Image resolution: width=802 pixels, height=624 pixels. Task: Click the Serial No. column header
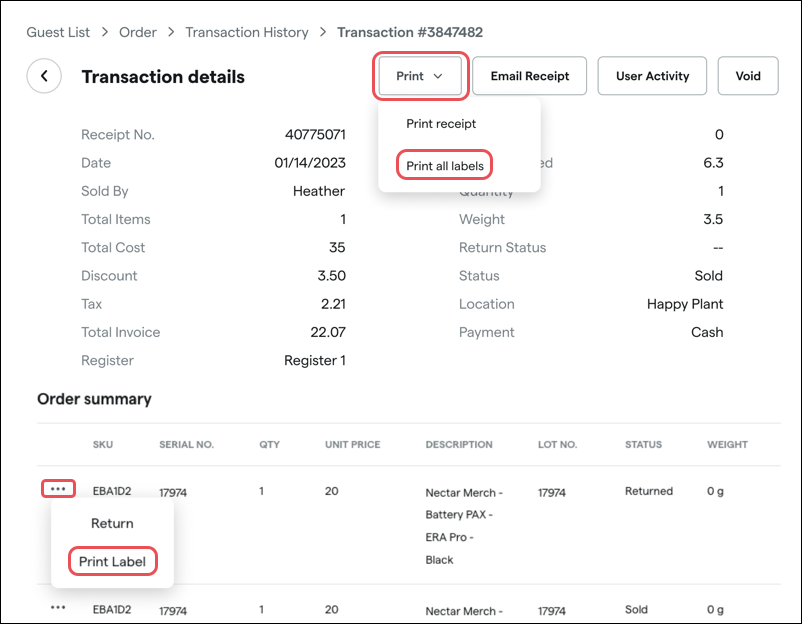(x=186, y=444)
